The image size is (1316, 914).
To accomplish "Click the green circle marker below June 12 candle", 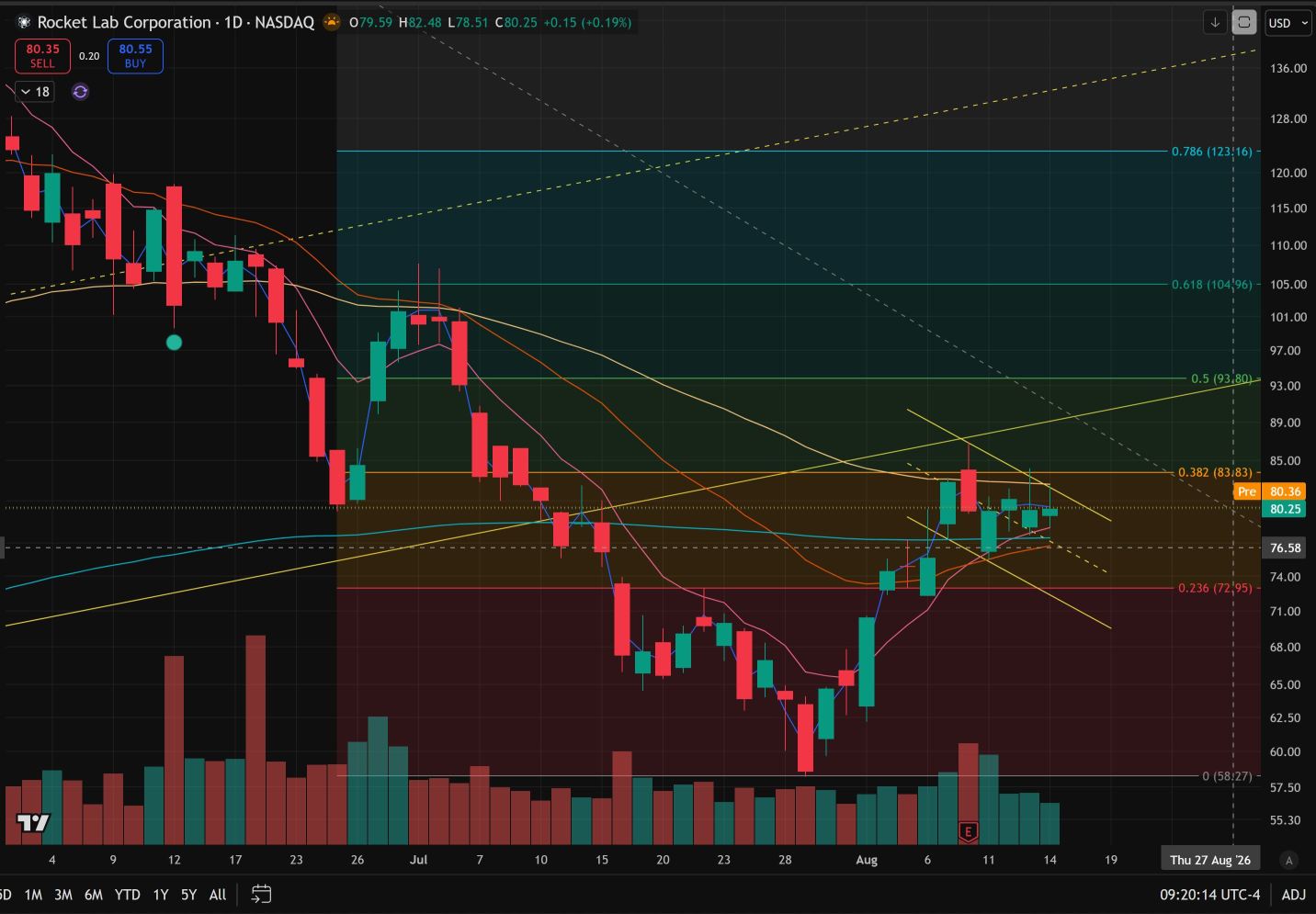I will [x=174, y=343].
